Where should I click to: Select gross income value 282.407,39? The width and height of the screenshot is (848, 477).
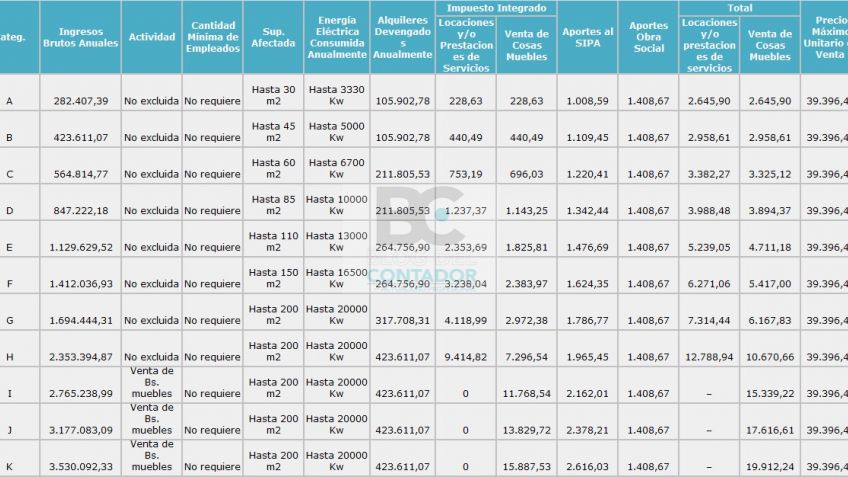pyautogui.click(x=81, y=101)
